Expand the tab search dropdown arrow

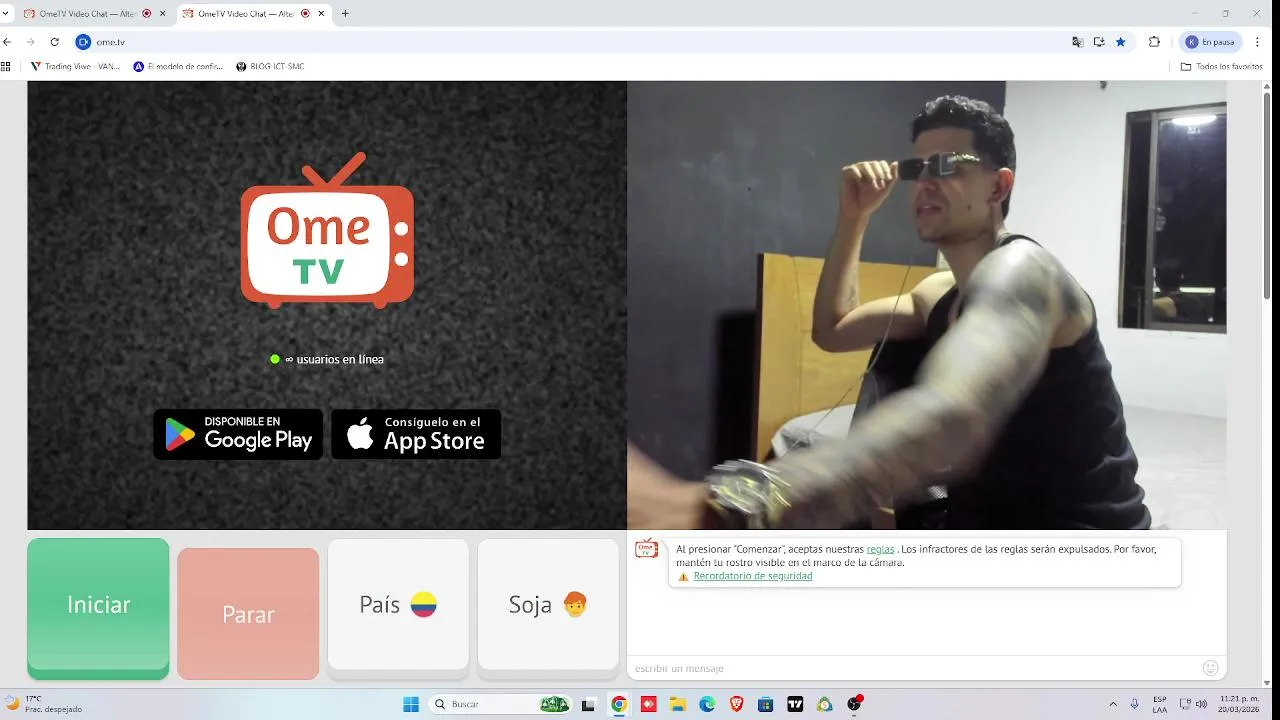(x=7, y=14)
